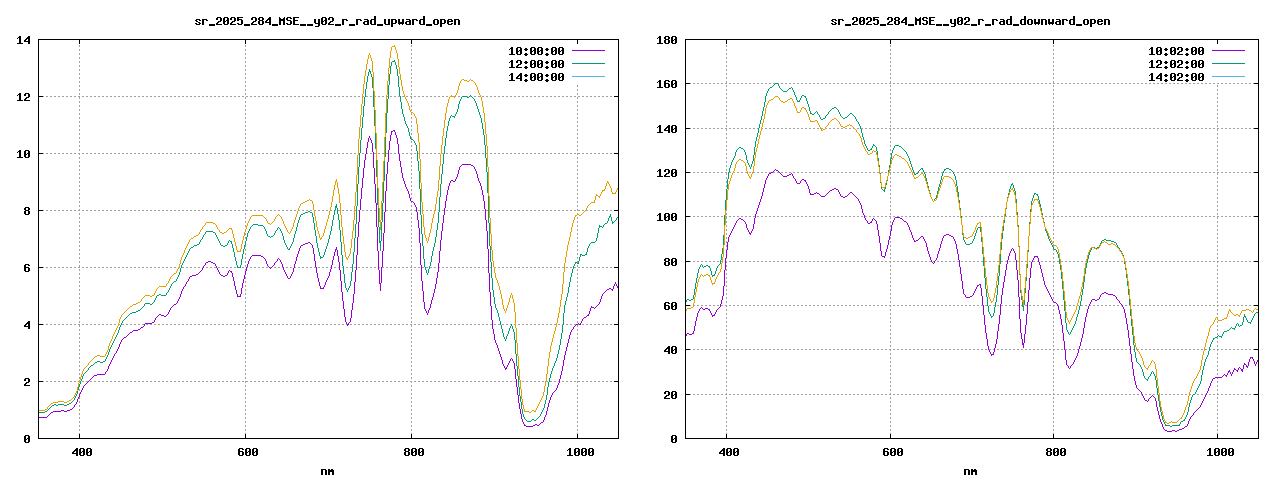The width and height of the screenshot is (1280, 480).
Task: Click the nm axis label under left chart
Action: [327, 470]
